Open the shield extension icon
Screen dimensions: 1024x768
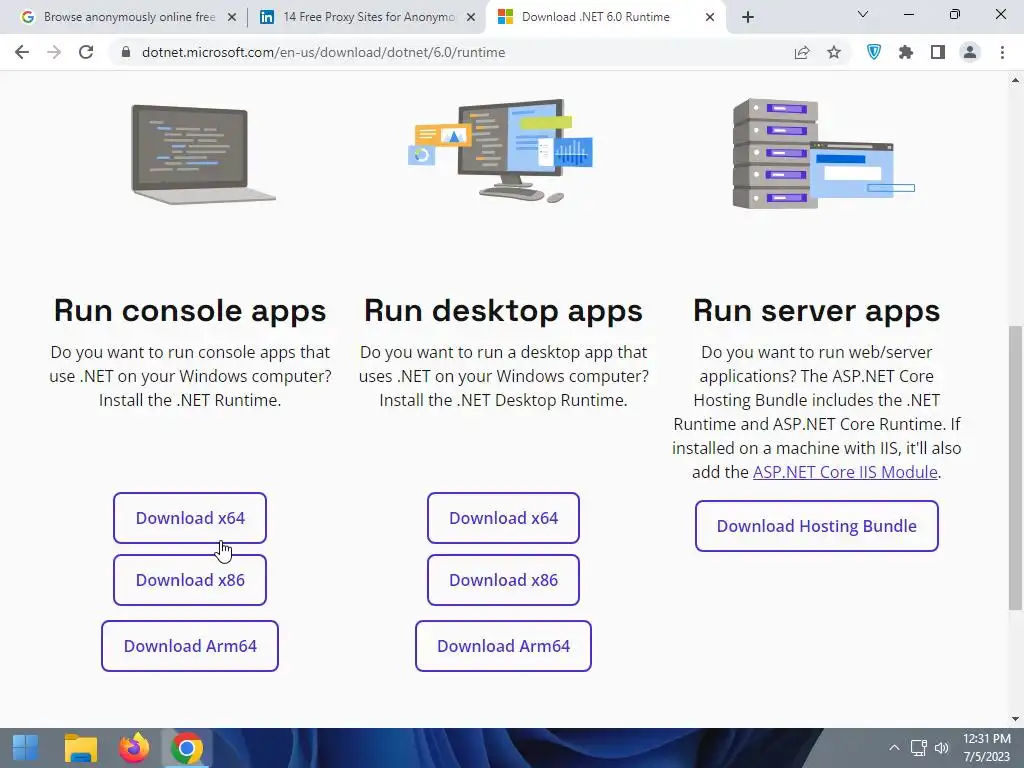pyautogui.click(x=874, y=52)
